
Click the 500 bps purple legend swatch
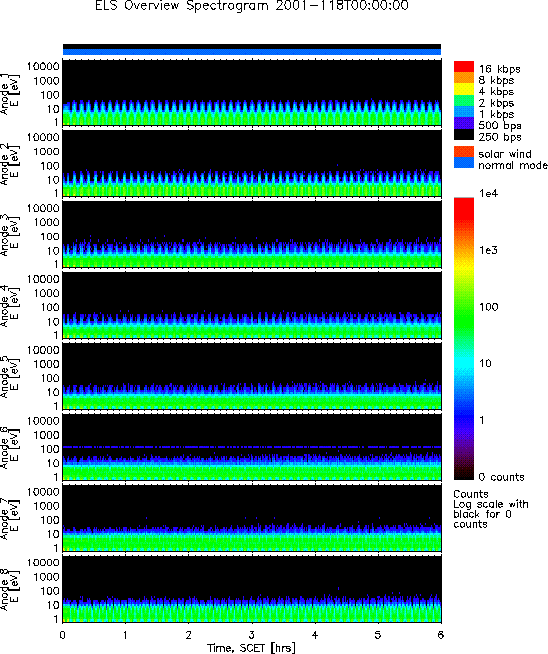tap(464, 123)
